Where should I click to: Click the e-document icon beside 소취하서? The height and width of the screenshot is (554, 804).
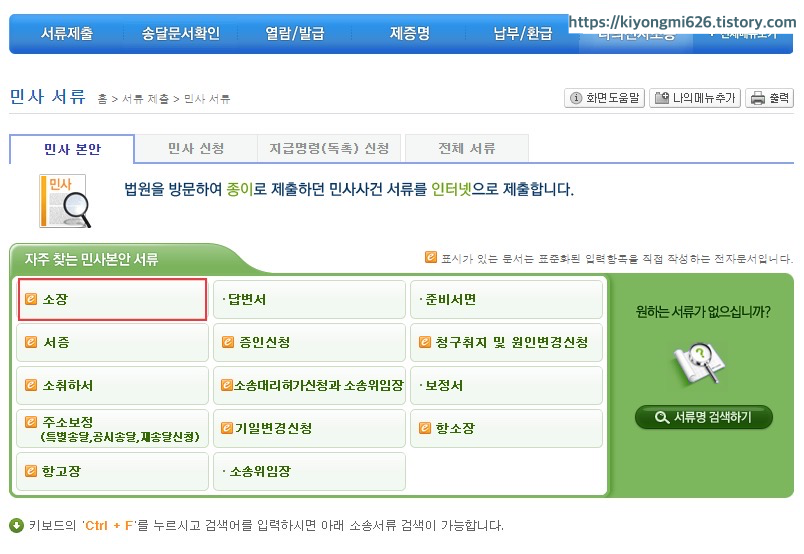(x=31, y=385)
